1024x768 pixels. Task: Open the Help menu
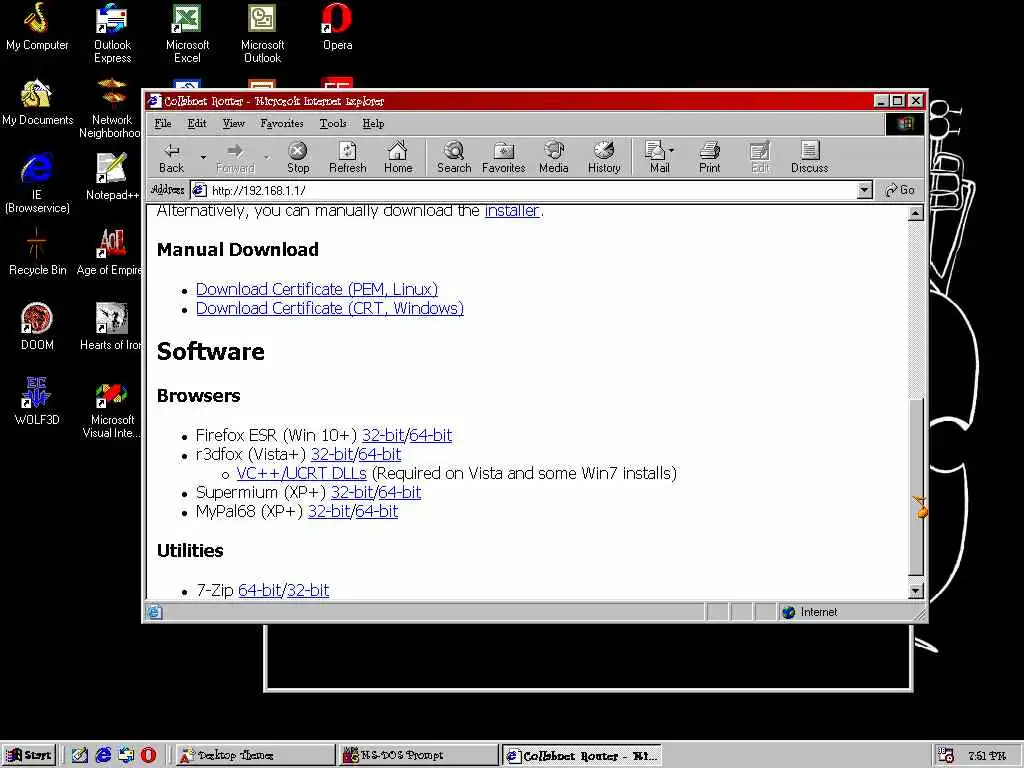(373, 123)
